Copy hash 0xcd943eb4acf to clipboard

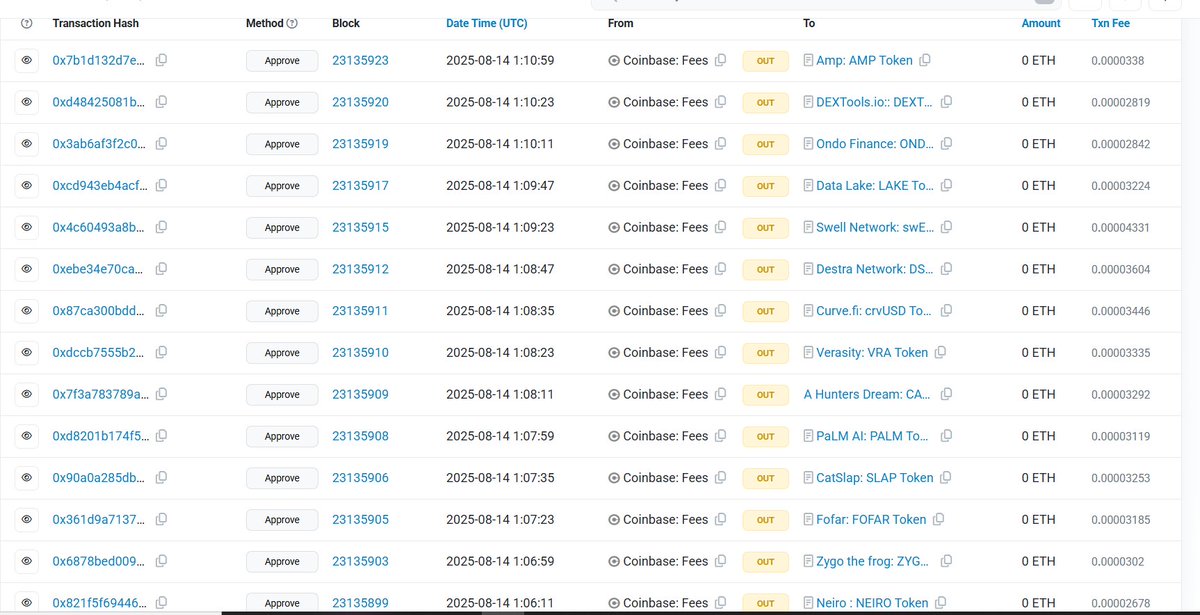click(161, 186)
